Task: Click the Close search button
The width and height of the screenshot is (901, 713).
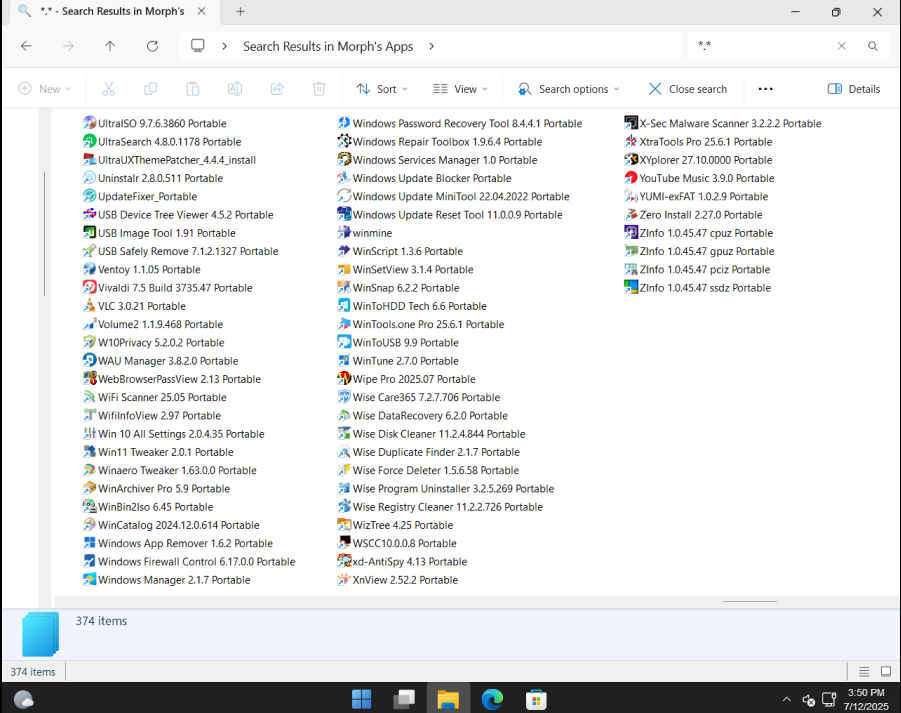Action: point(687,89)
